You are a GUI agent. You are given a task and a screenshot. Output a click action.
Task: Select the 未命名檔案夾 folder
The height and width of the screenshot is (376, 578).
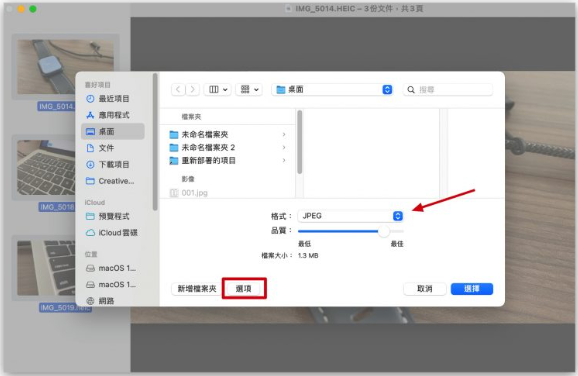pos(228,135)
